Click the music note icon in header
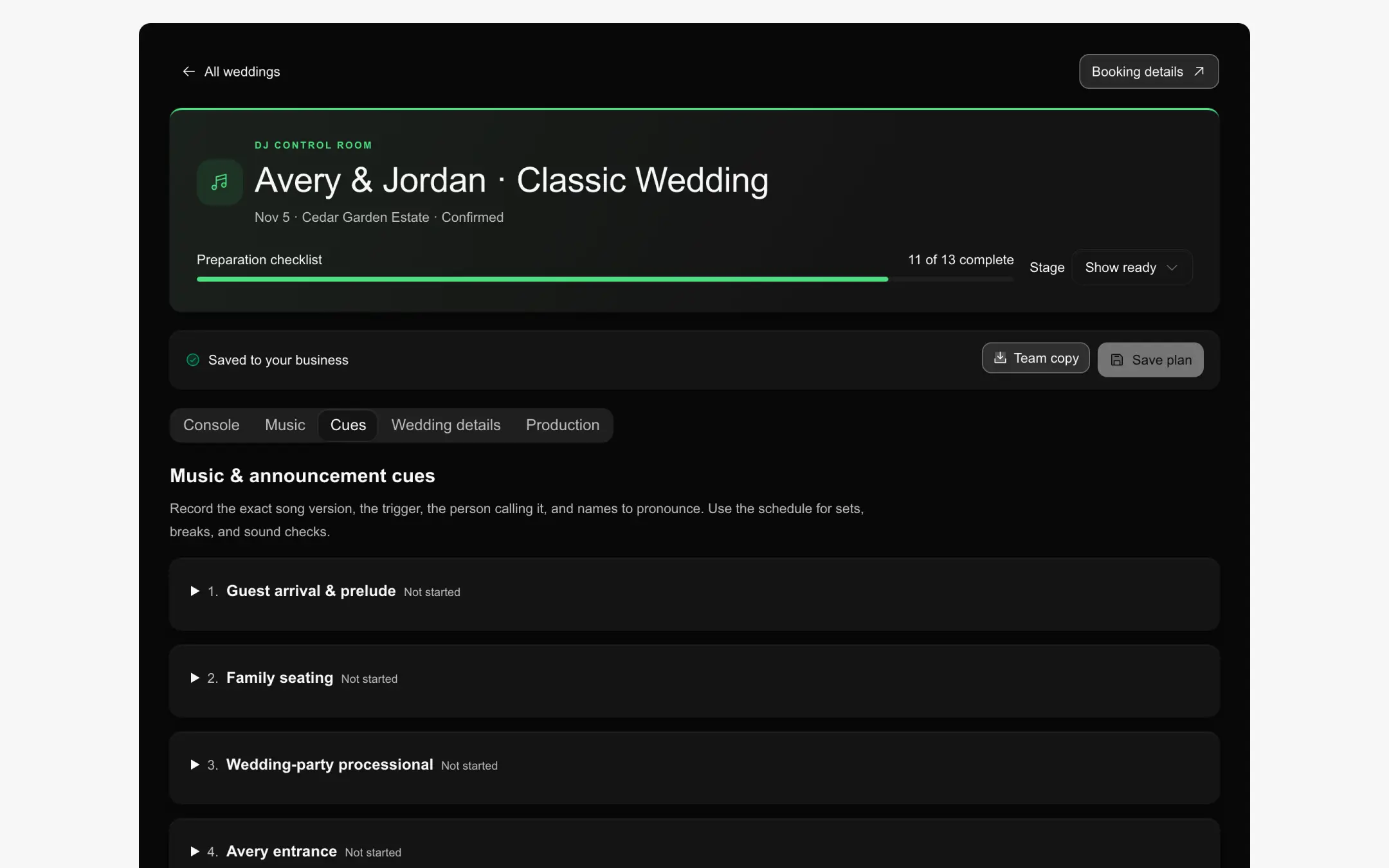The height and width of the screenshot is (868, 1389). click(220, 182)
